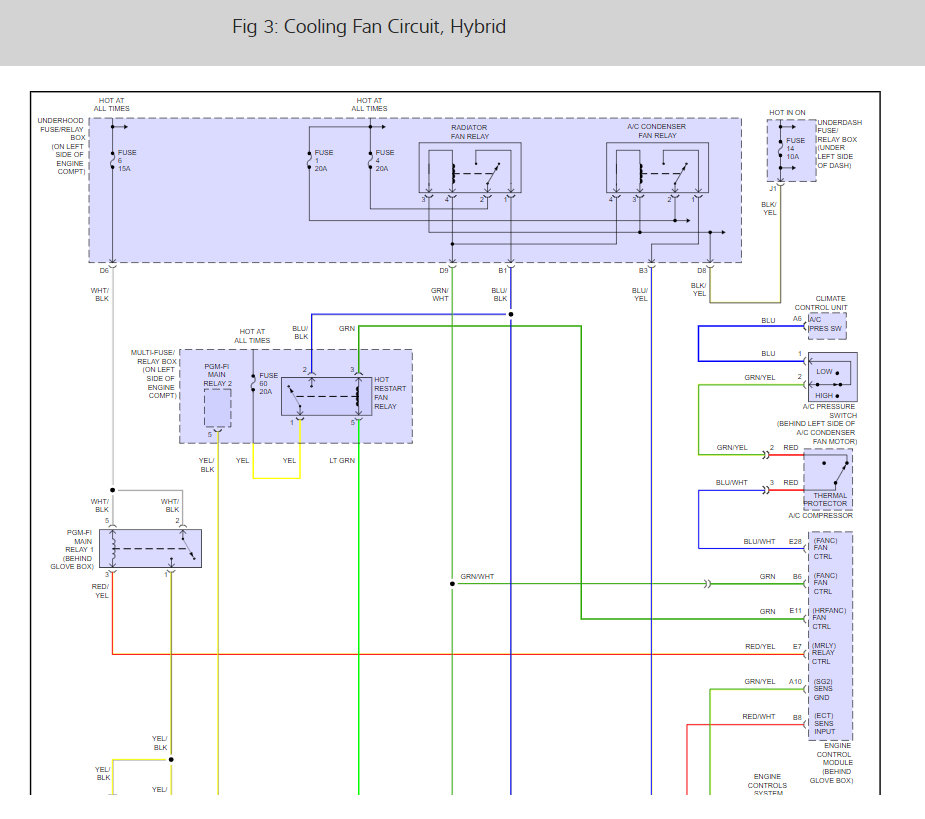Click the (HRFANC) FAN CTRL terminal text
Screen dimensions: 925x819
pos(829,618)
